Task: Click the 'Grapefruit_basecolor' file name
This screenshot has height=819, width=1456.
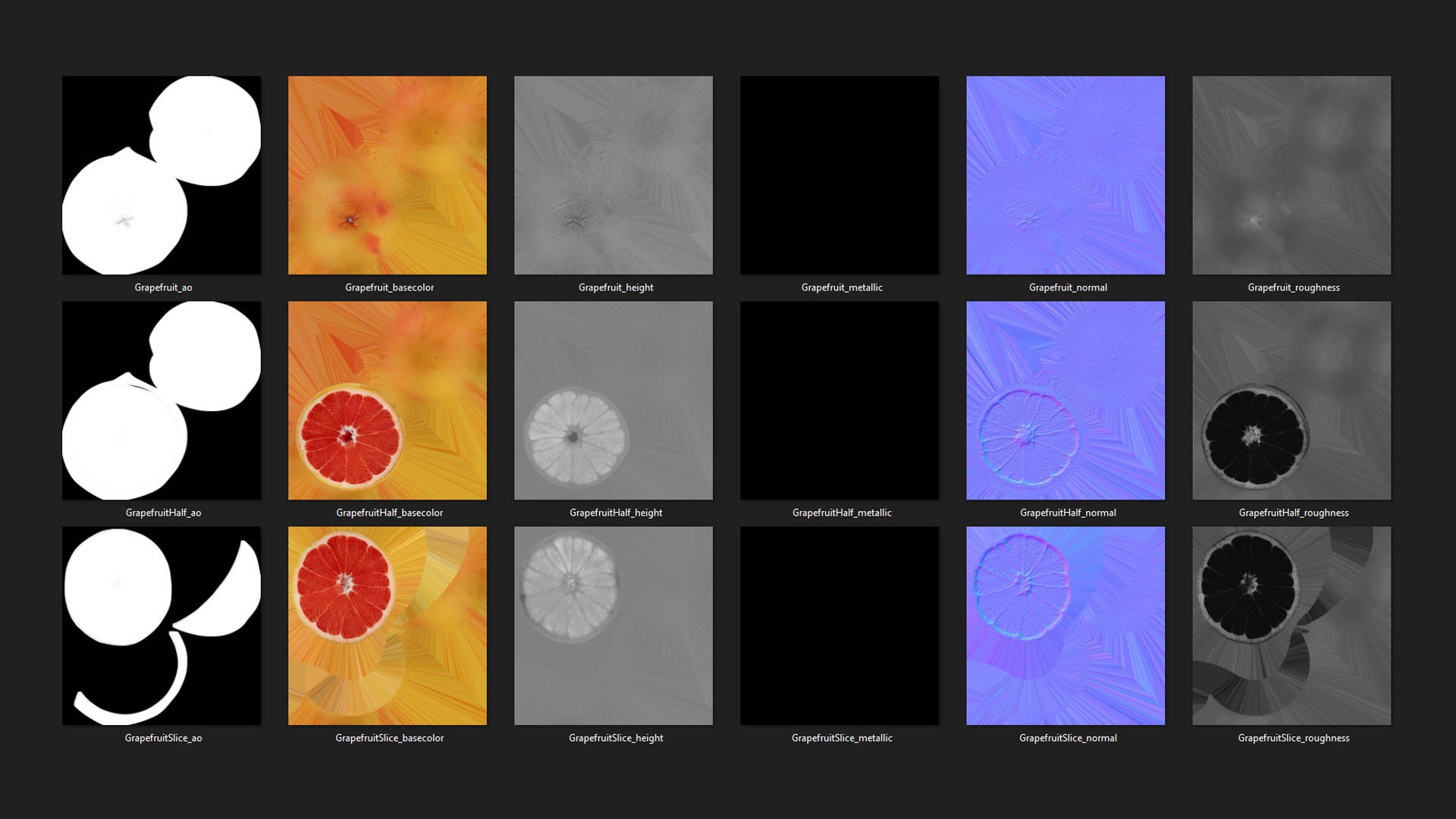Action: pos(390,287)
